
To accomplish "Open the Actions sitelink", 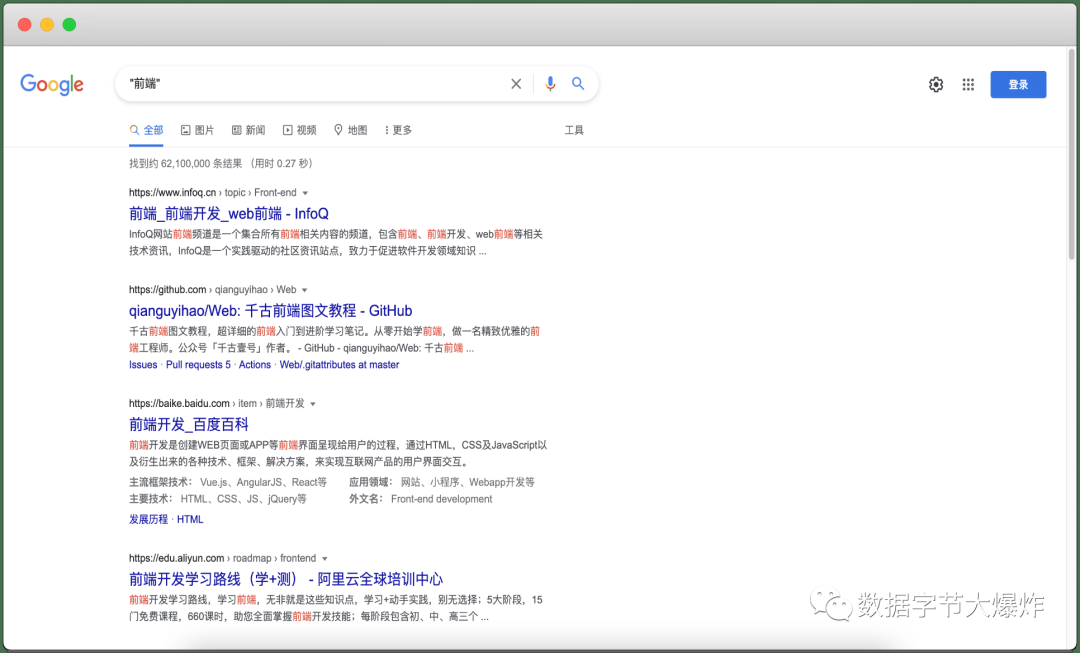I will (x=255, y=364).
